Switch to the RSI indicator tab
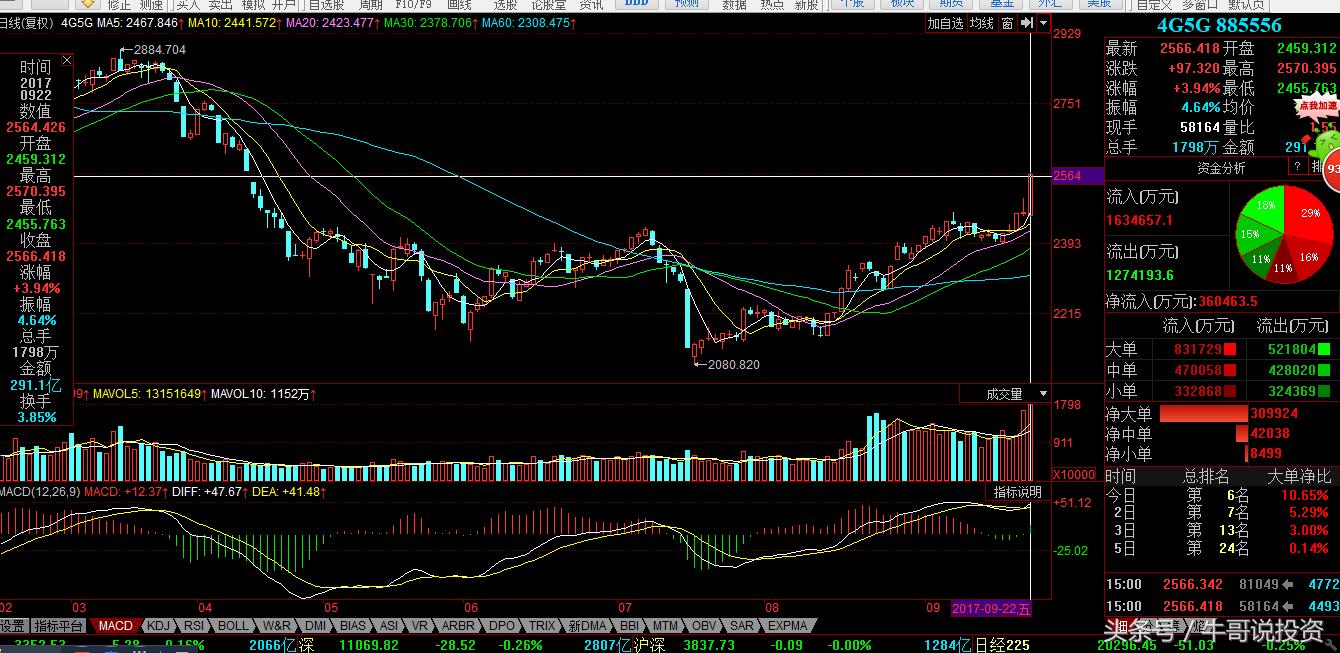The height and width of the screenshot is (653, 1340). click(194, 626)
